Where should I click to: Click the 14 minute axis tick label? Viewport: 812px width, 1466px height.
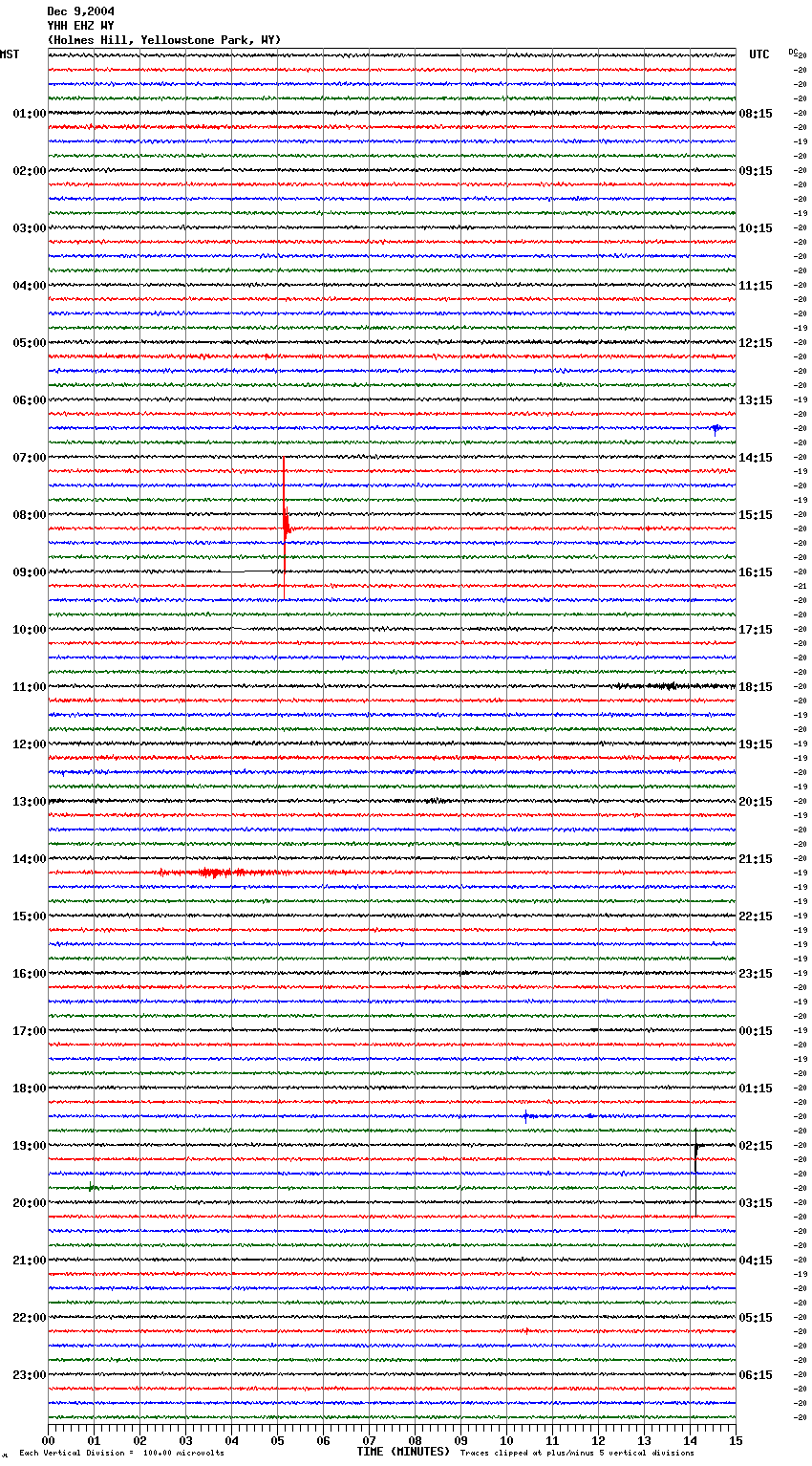tap(690, 1440)
